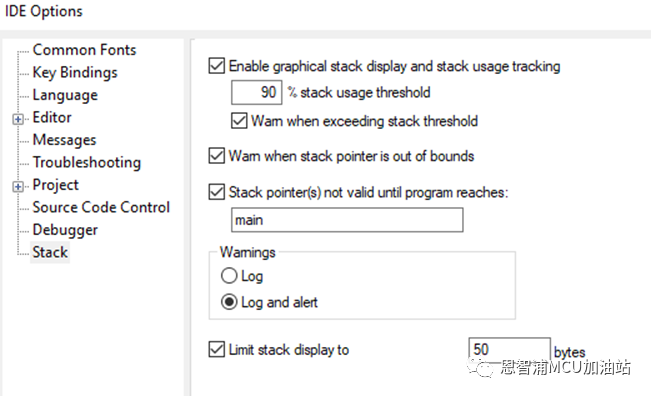Select the Stack options category
Screen dimensions: 651x396
pyautogui.click(x=50, y=252)
